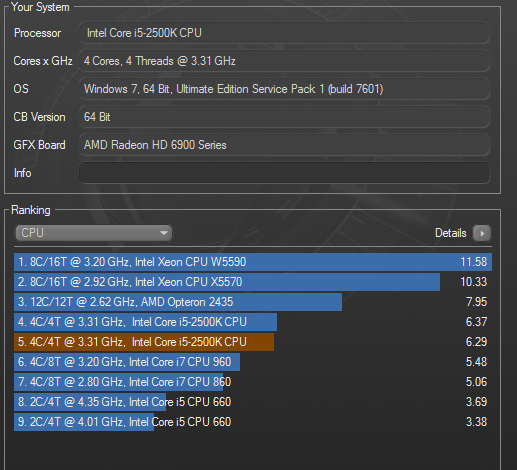Click the score value 7.95
This screenshot has width=517, height=470.
(476, 302)
